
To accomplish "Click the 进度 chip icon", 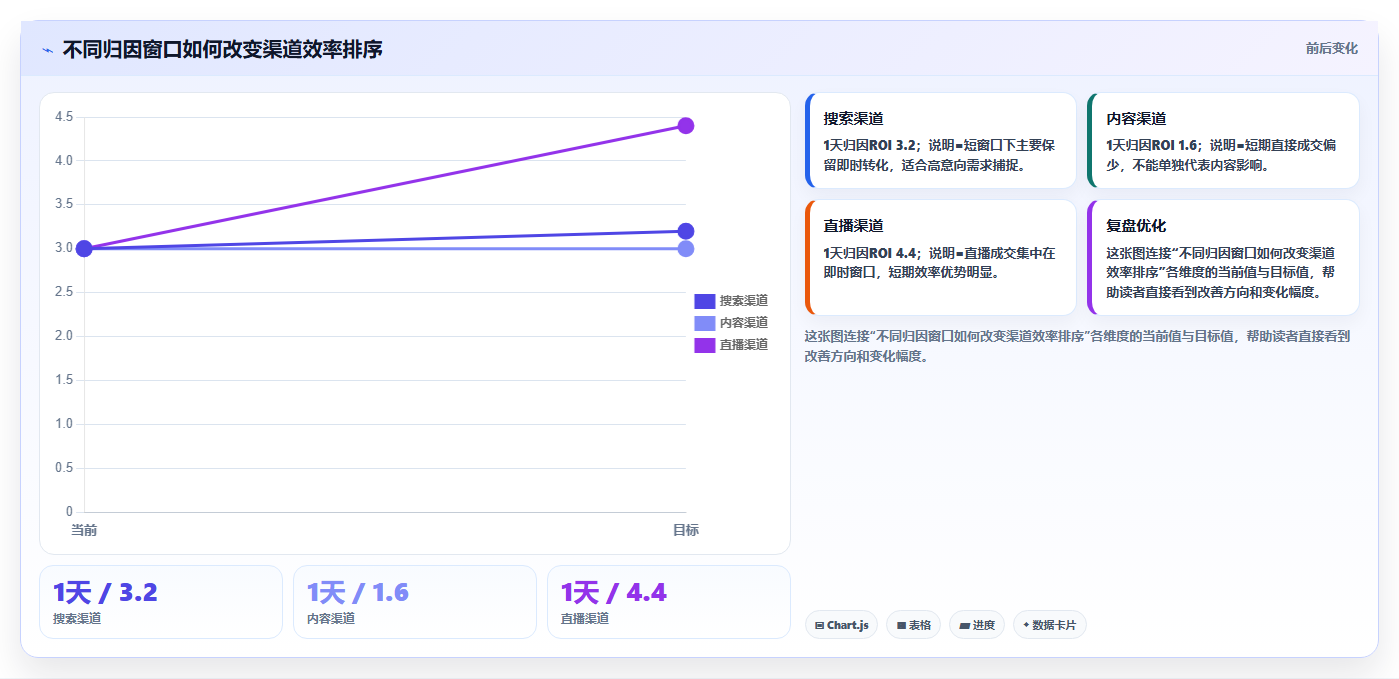I will pos(964,626).
